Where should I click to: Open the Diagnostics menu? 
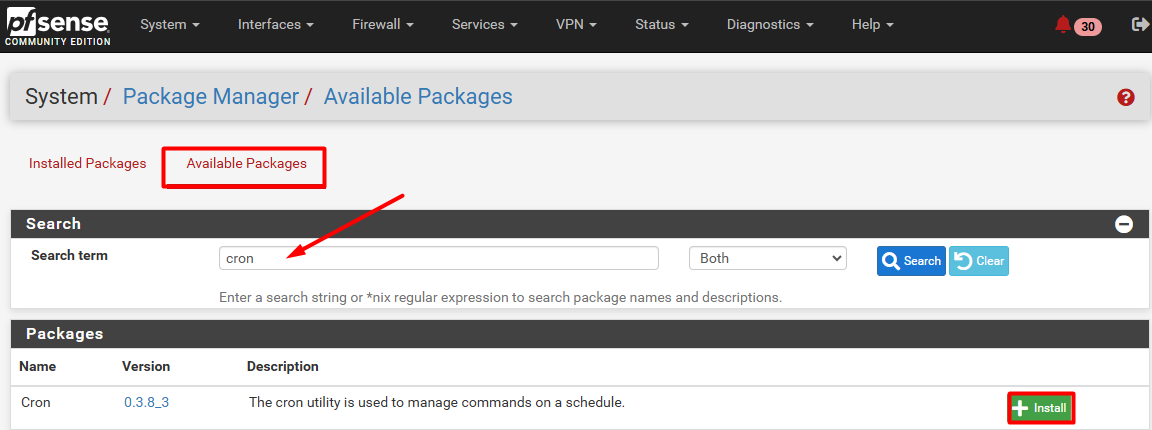coord(770,25)
